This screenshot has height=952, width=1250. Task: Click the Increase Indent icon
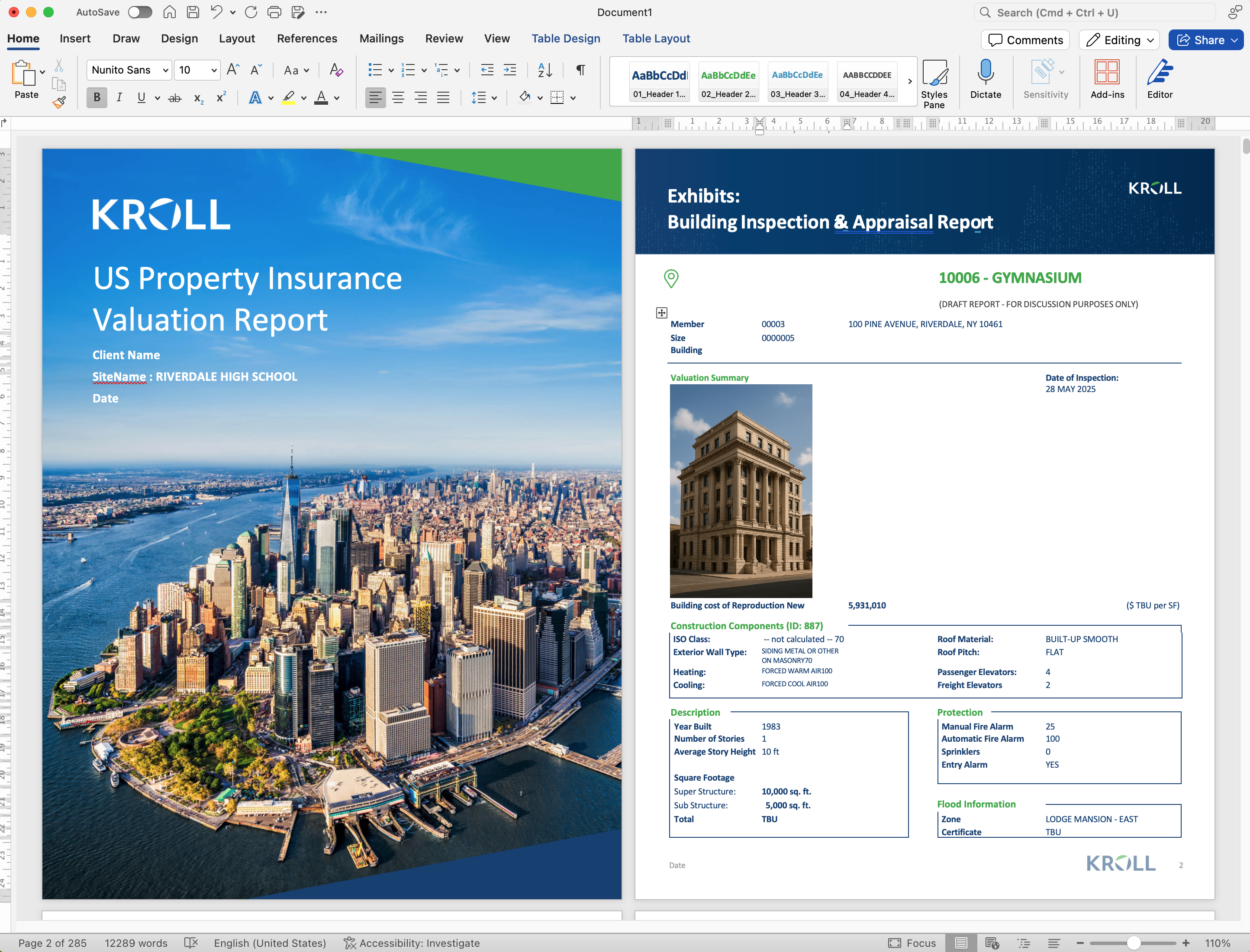pos(510,70)
